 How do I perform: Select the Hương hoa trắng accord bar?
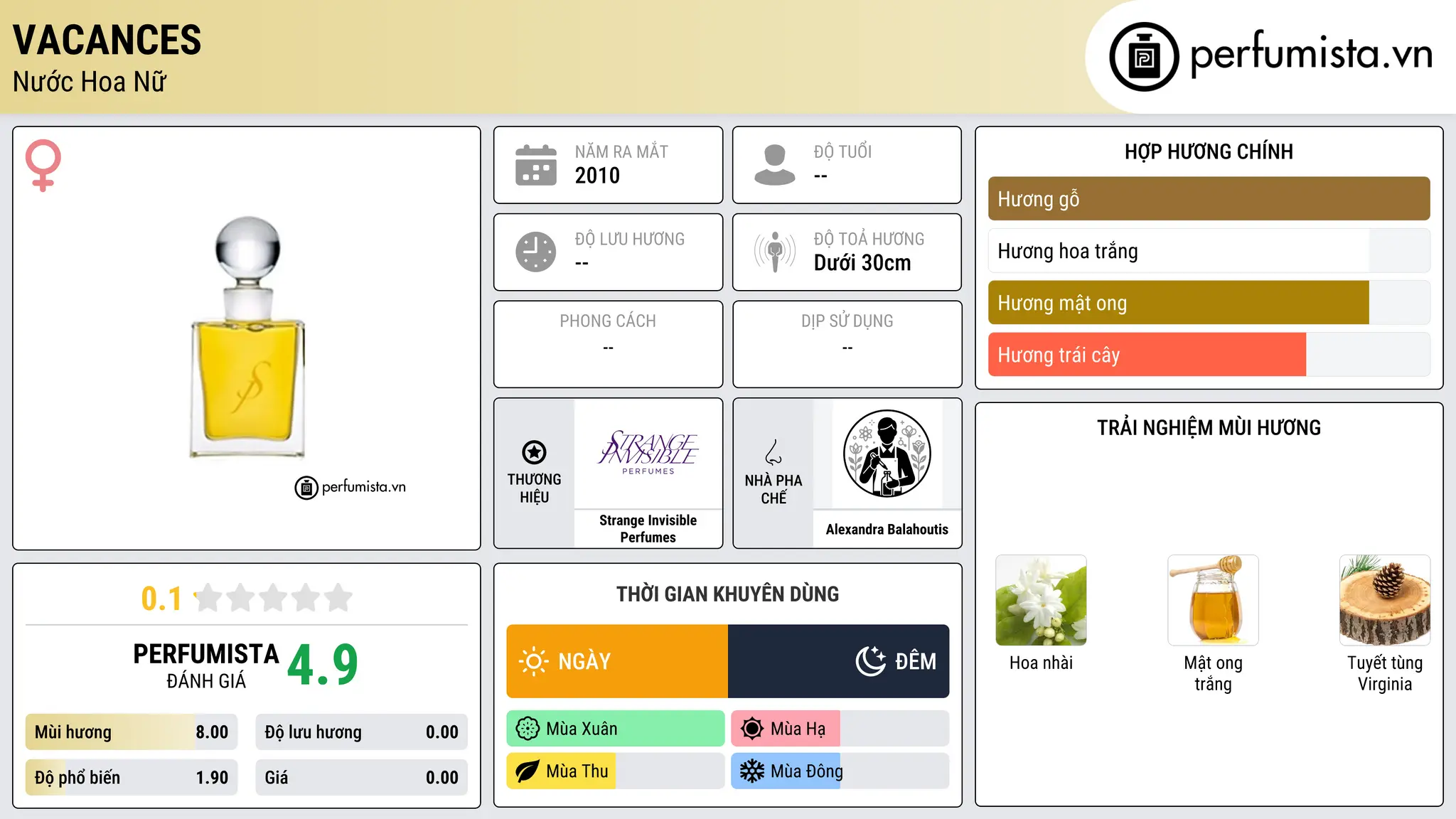pos(1209,251)
